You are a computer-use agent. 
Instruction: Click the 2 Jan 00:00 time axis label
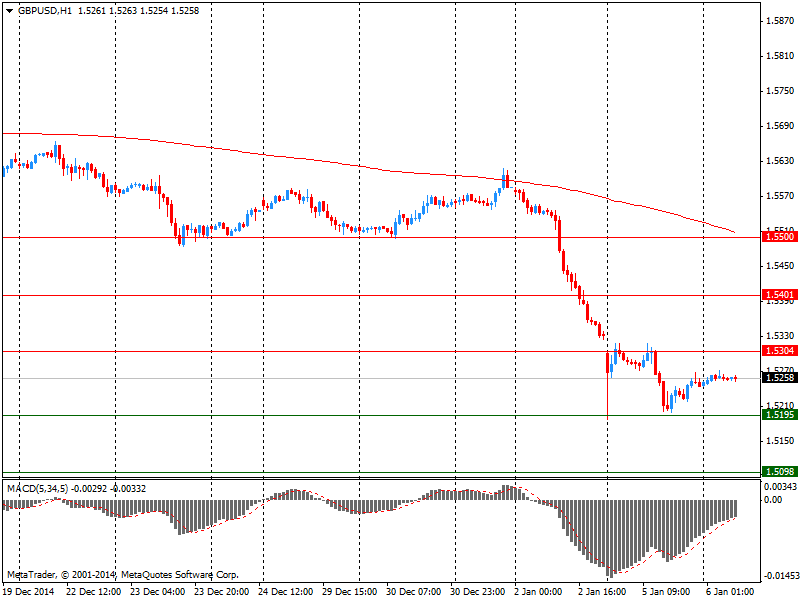pyautogui.click(x=539, y=592)
